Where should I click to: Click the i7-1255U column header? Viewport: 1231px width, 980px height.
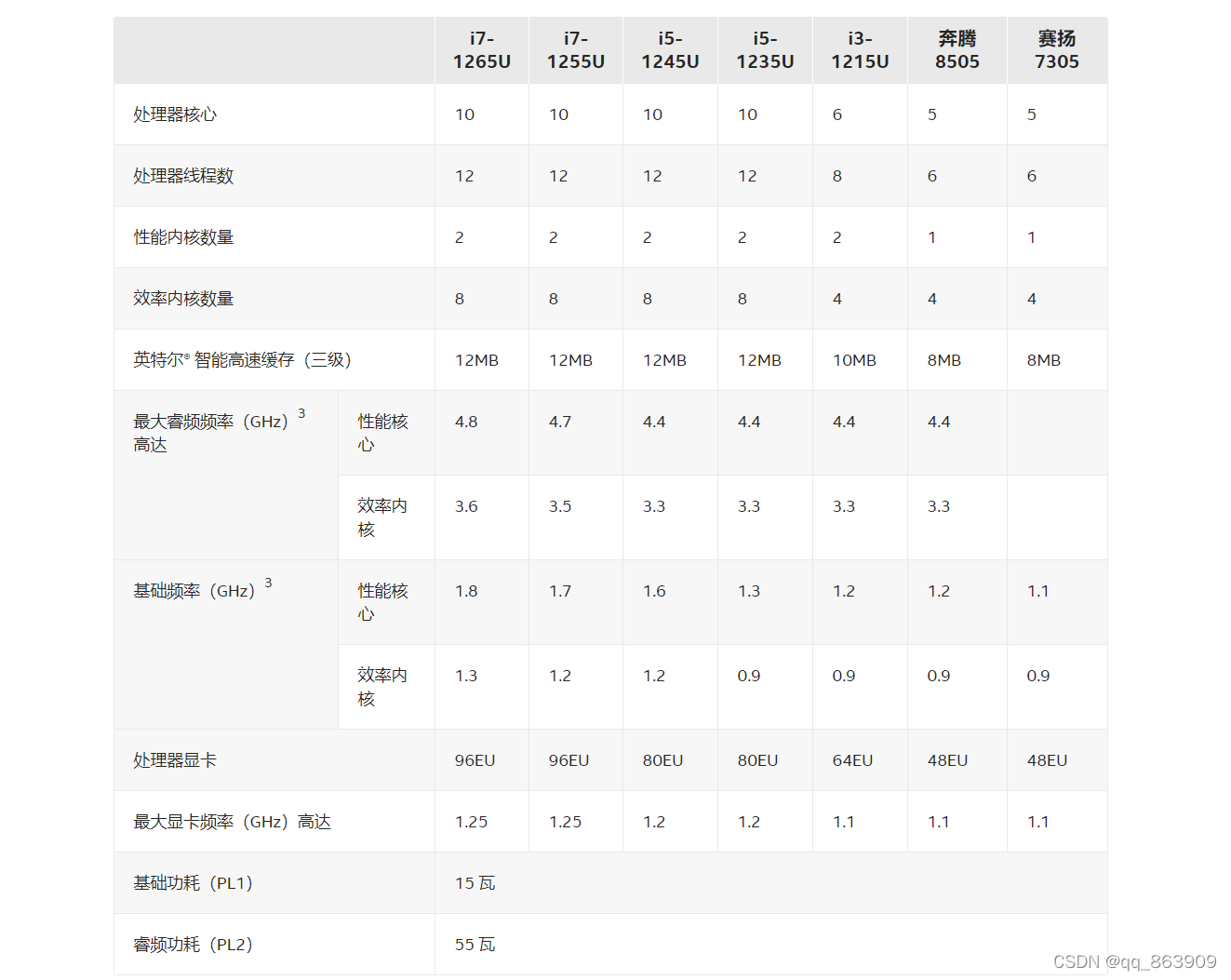coord(575,50)
